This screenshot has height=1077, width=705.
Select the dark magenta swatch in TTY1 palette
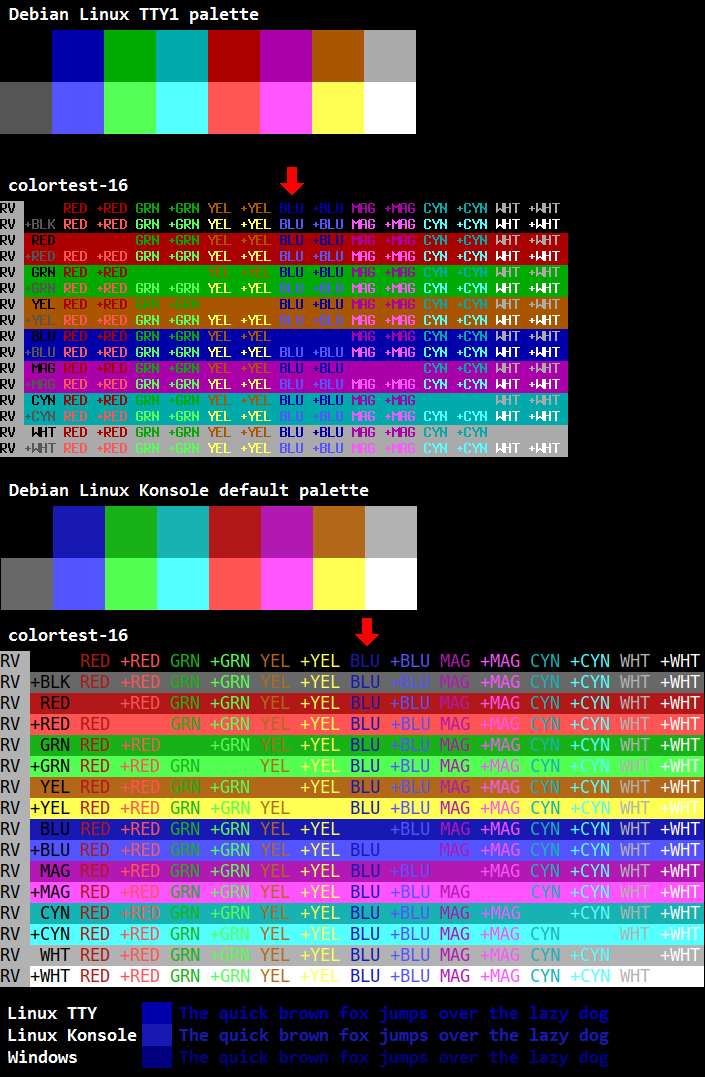(286, 56)
